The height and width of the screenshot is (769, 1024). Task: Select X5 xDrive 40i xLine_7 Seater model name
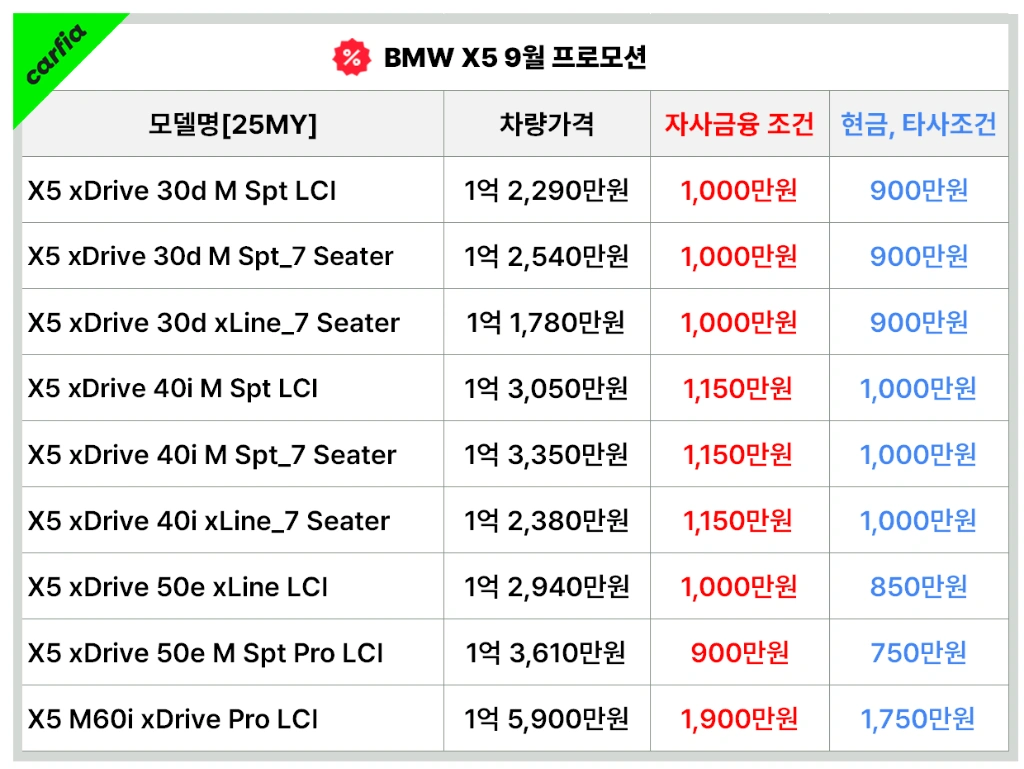pyautogui.click(x=208, y=520)
